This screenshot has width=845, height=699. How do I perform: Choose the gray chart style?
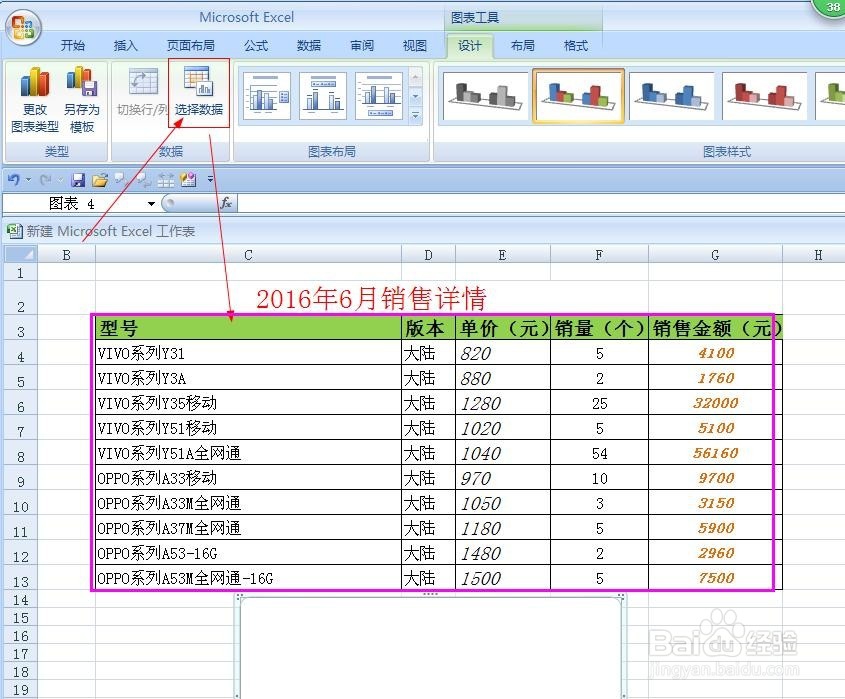(486, 96)
